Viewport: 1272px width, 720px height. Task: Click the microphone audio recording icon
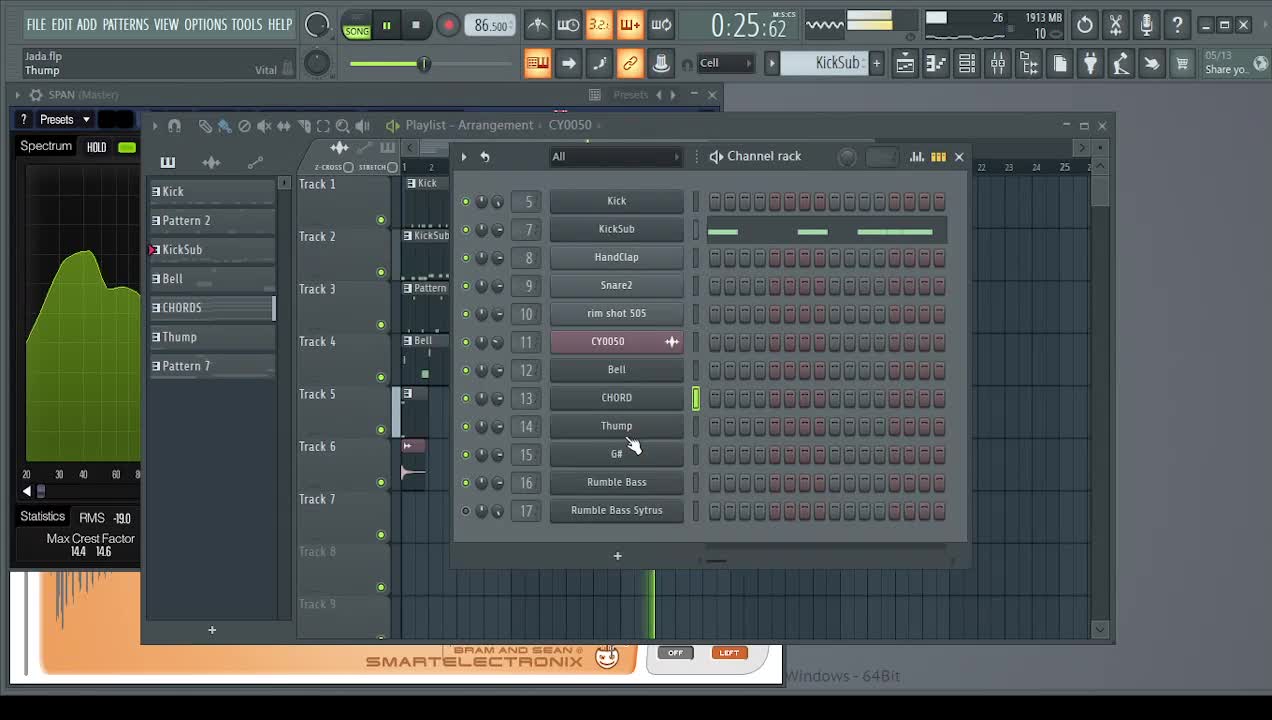click(x=1147, y=24)
